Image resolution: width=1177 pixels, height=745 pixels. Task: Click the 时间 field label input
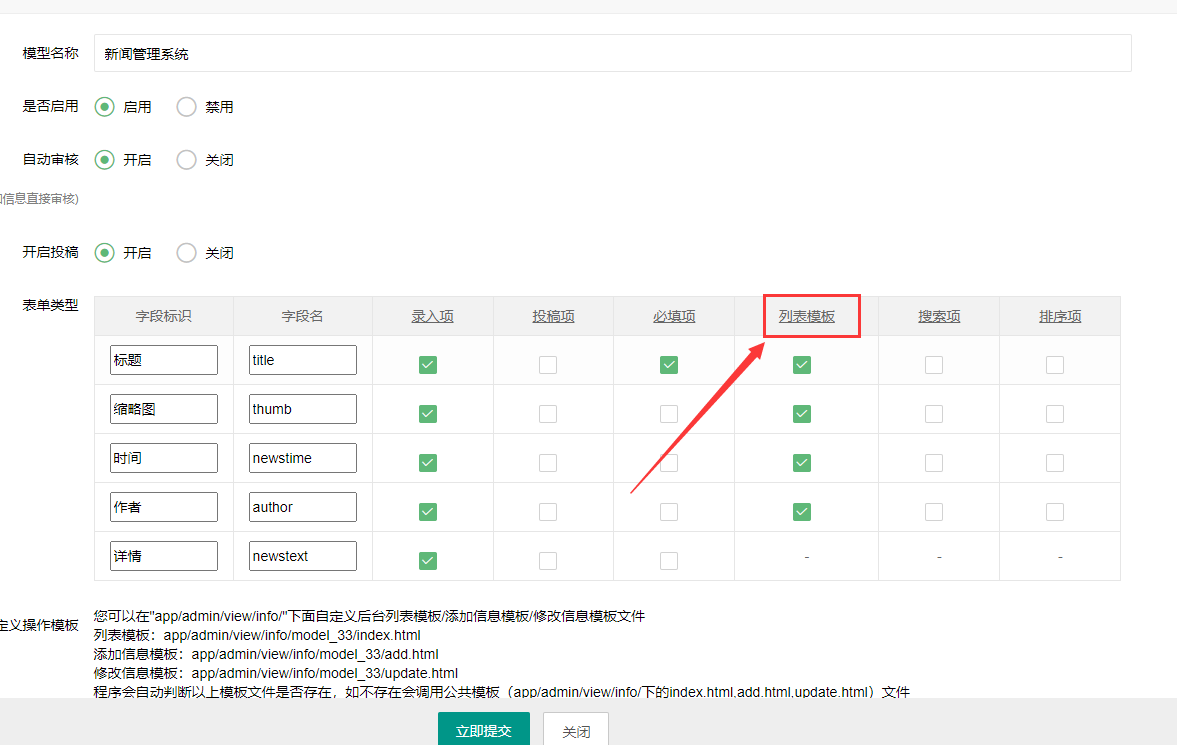(x=164, y=458)
